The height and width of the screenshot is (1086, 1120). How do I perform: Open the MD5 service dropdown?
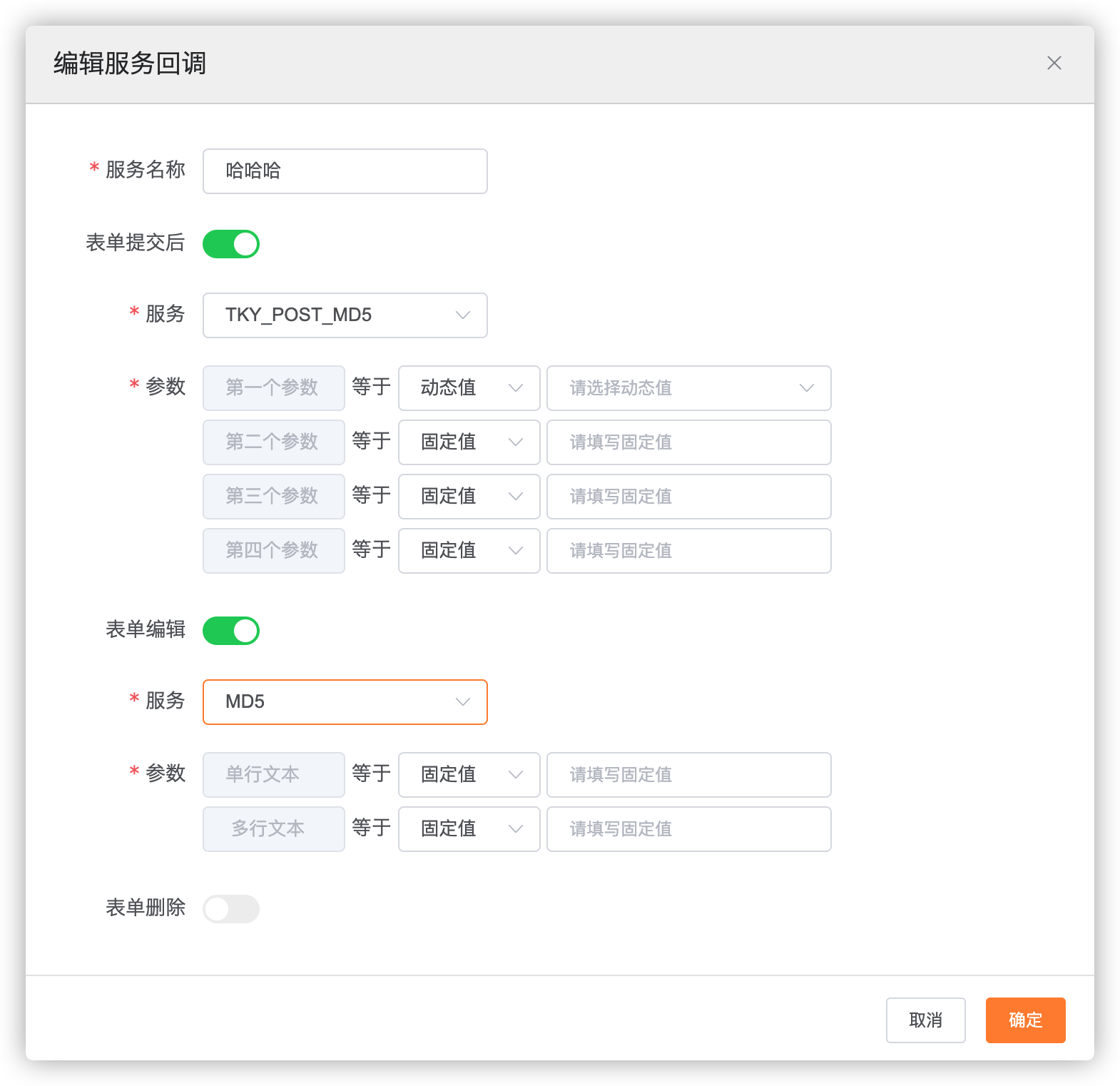(x=345, y=702)
